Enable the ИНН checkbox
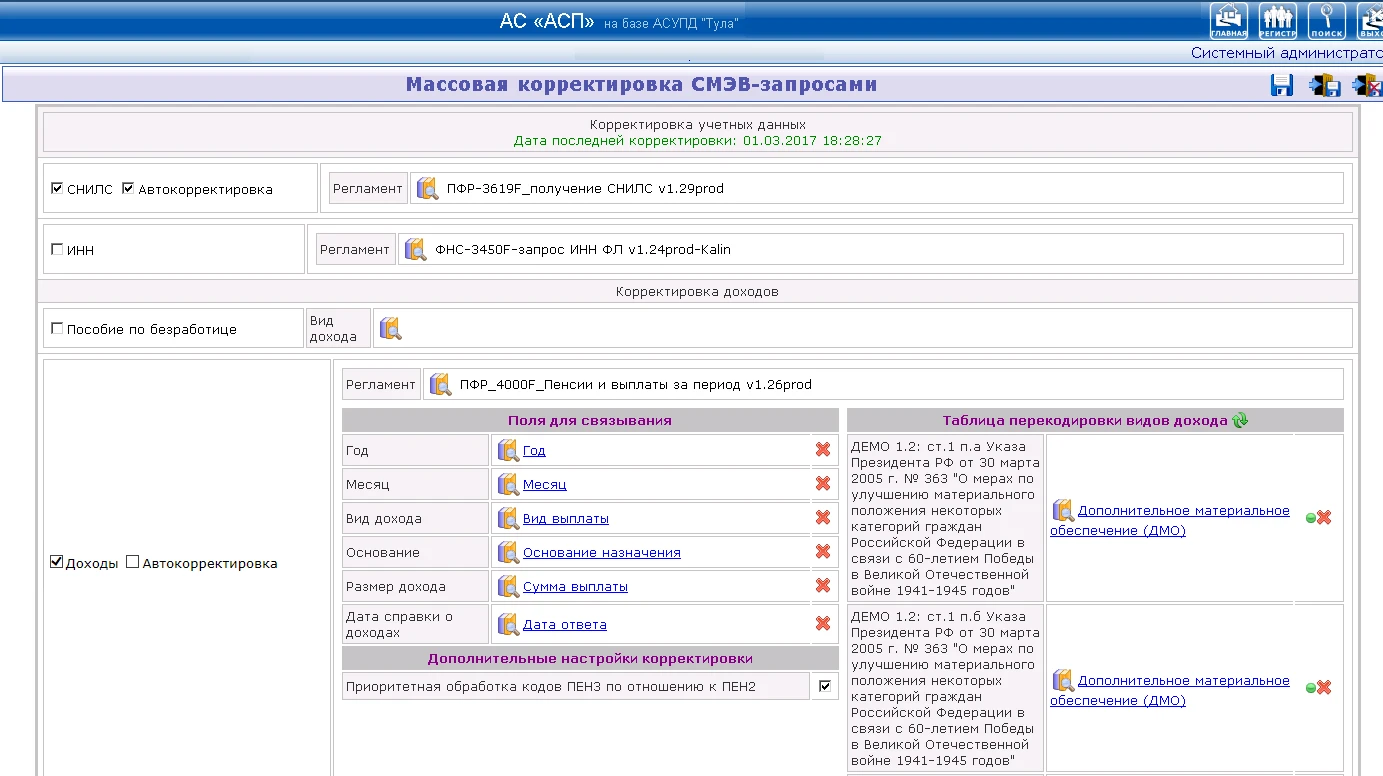 pos(57,249)
